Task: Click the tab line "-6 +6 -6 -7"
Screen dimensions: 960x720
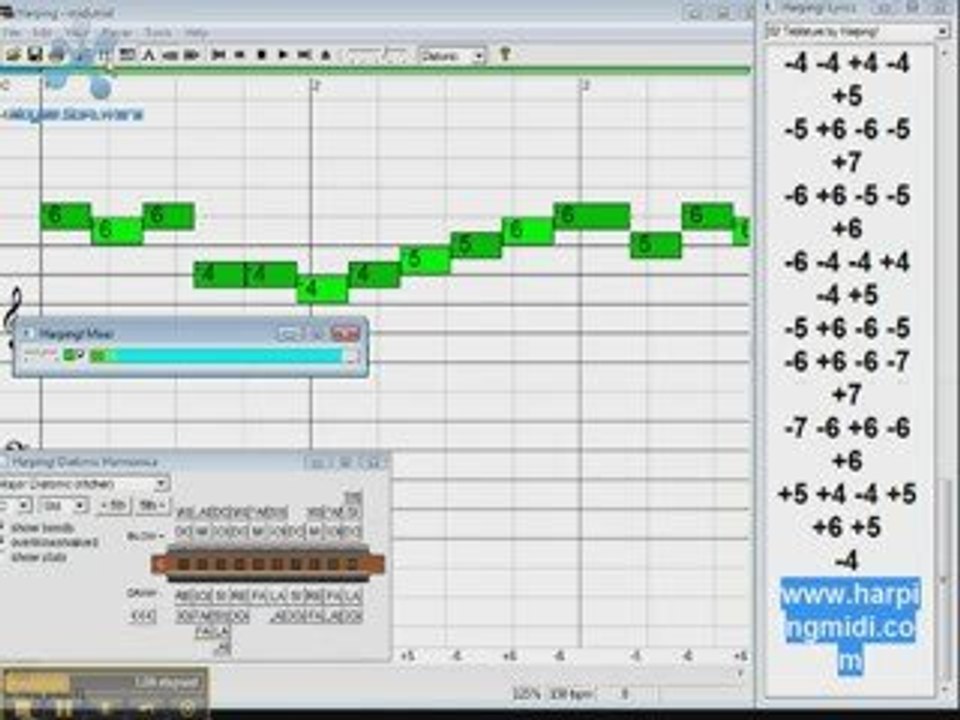Action: click(847, 361)
